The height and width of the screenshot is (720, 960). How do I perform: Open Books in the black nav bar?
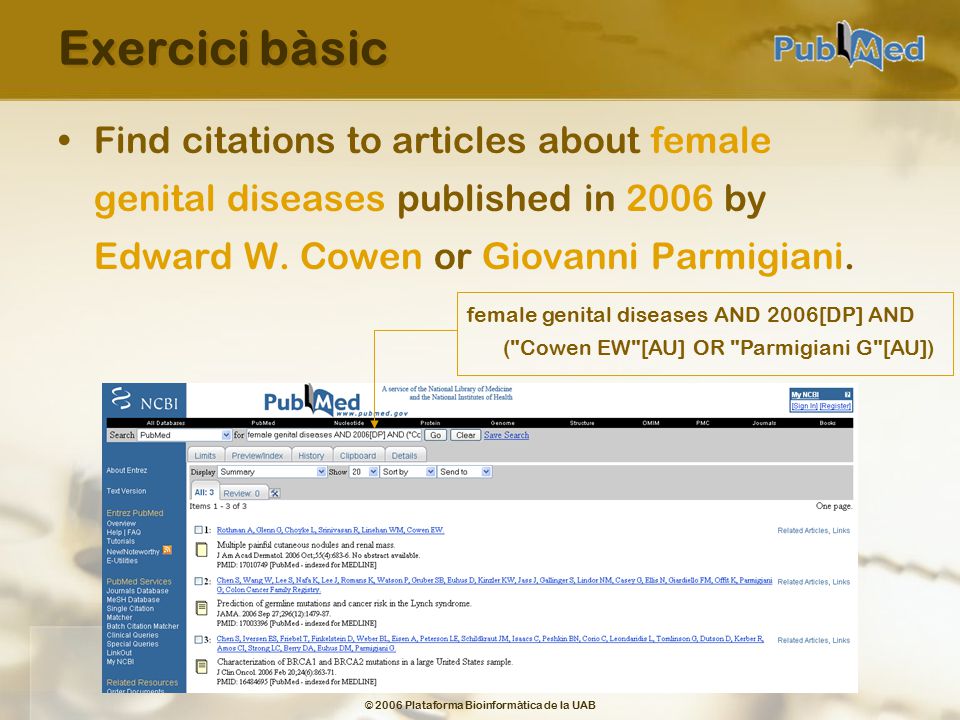coord(828,423)
